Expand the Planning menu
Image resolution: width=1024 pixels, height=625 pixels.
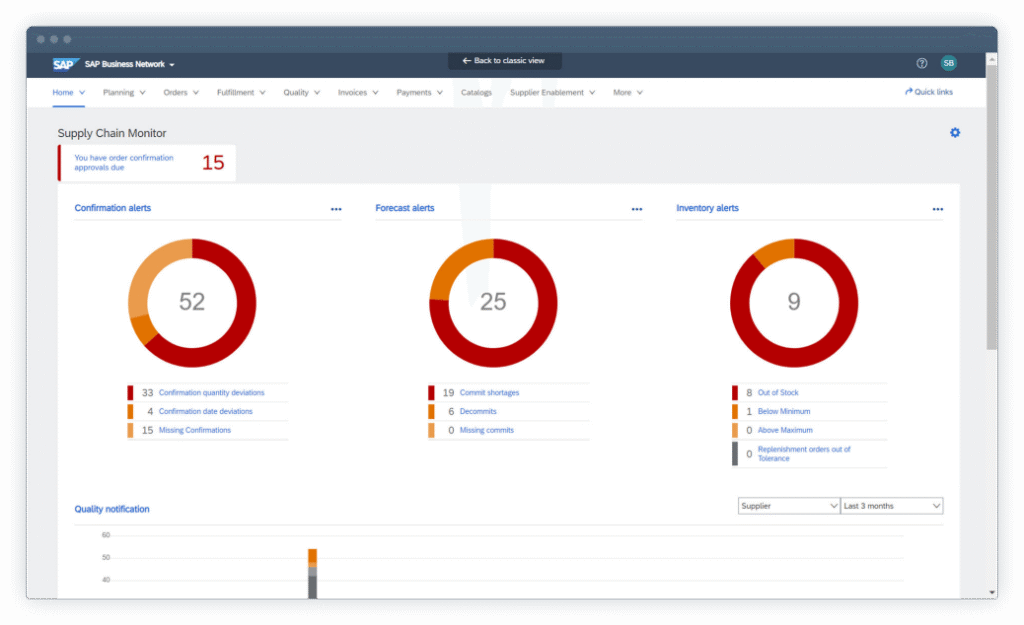[x=124, y=92]
